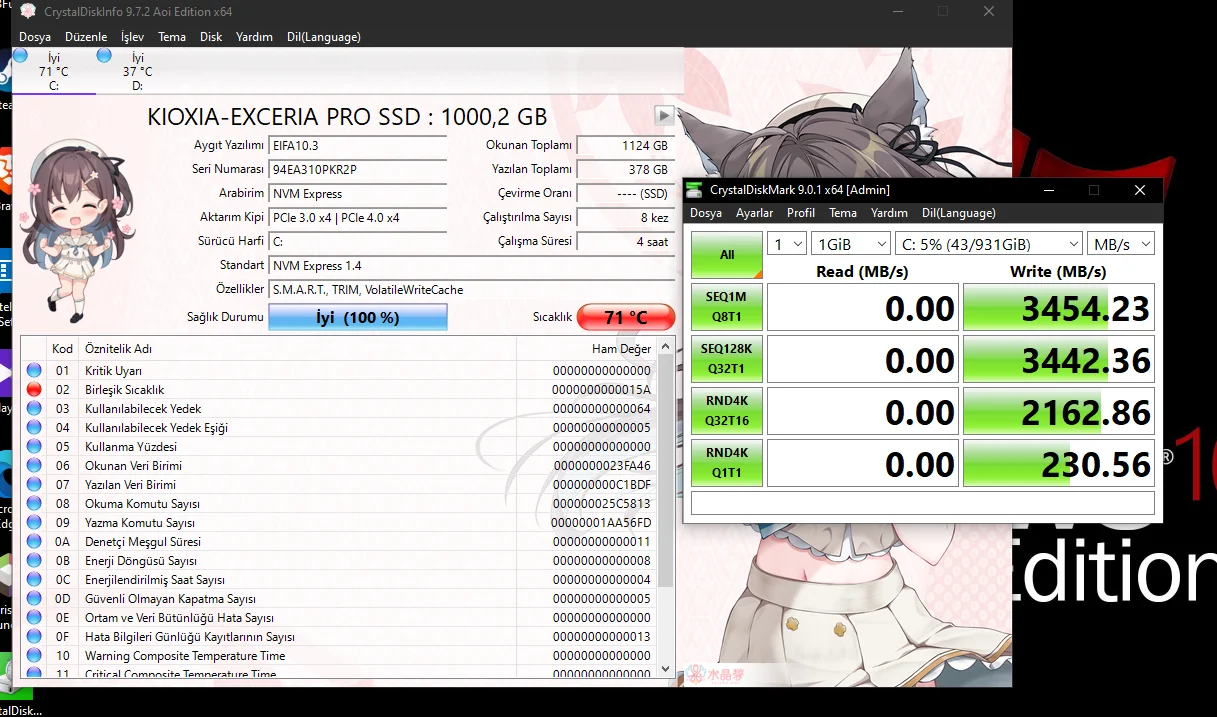This screenshot has height=717, width=1217.
Task: Open Tema menu in CrystalDiskInfo
Action: [x=172, y=37]
